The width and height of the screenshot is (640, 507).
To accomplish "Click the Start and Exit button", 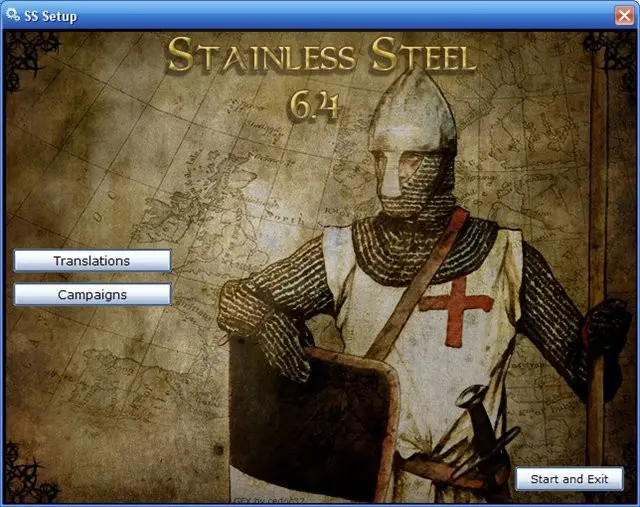I will tap(569, 479).
